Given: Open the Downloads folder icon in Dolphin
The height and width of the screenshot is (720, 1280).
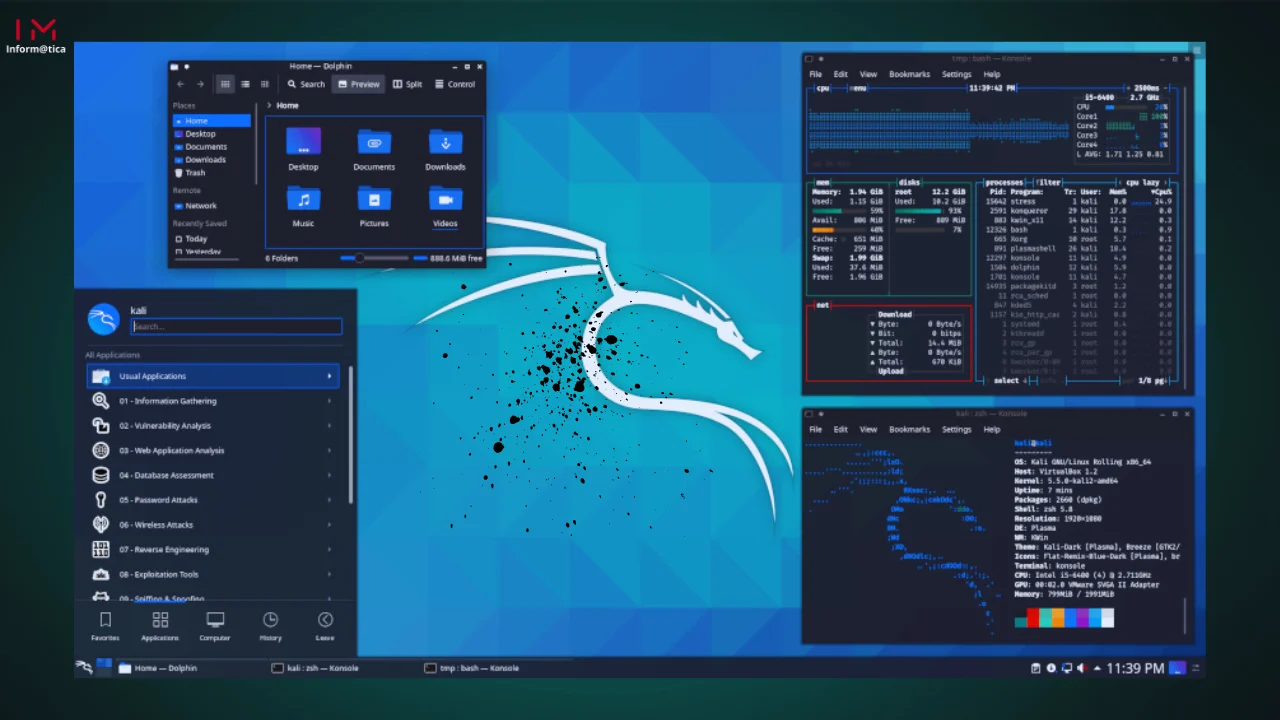Looking at the screenshot, I should click(445, 142).
